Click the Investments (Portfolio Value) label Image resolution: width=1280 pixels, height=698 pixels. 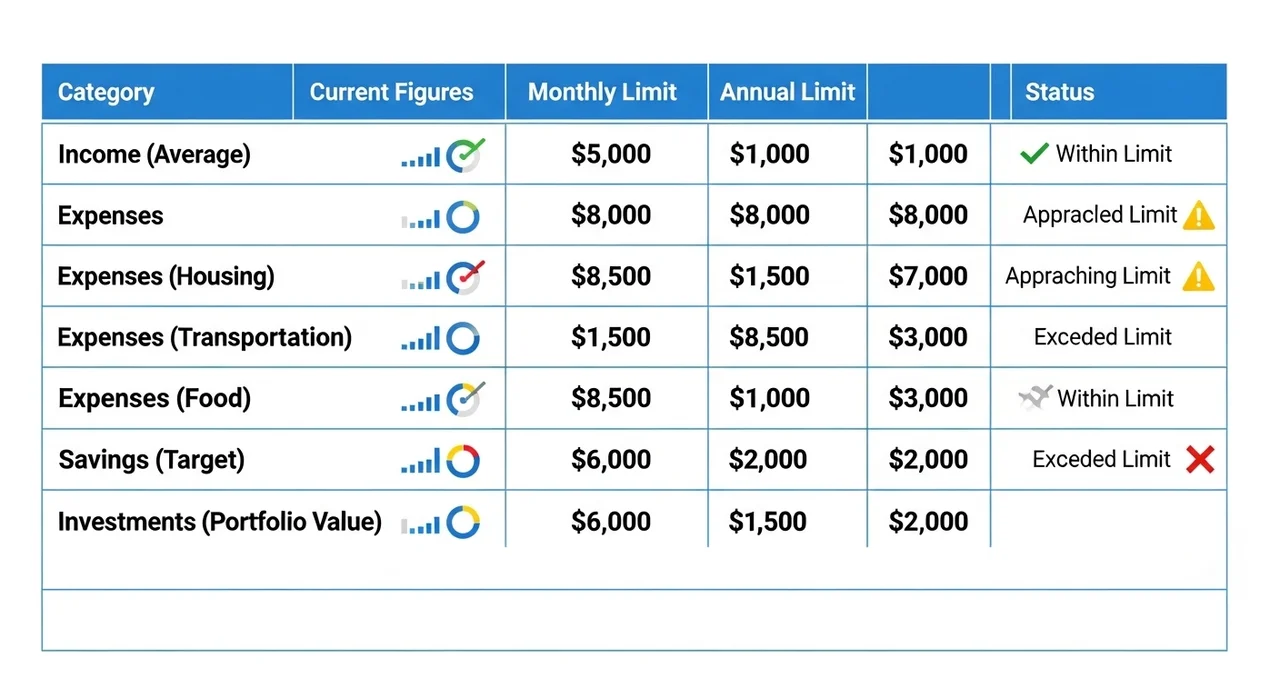tap(220, 522)
